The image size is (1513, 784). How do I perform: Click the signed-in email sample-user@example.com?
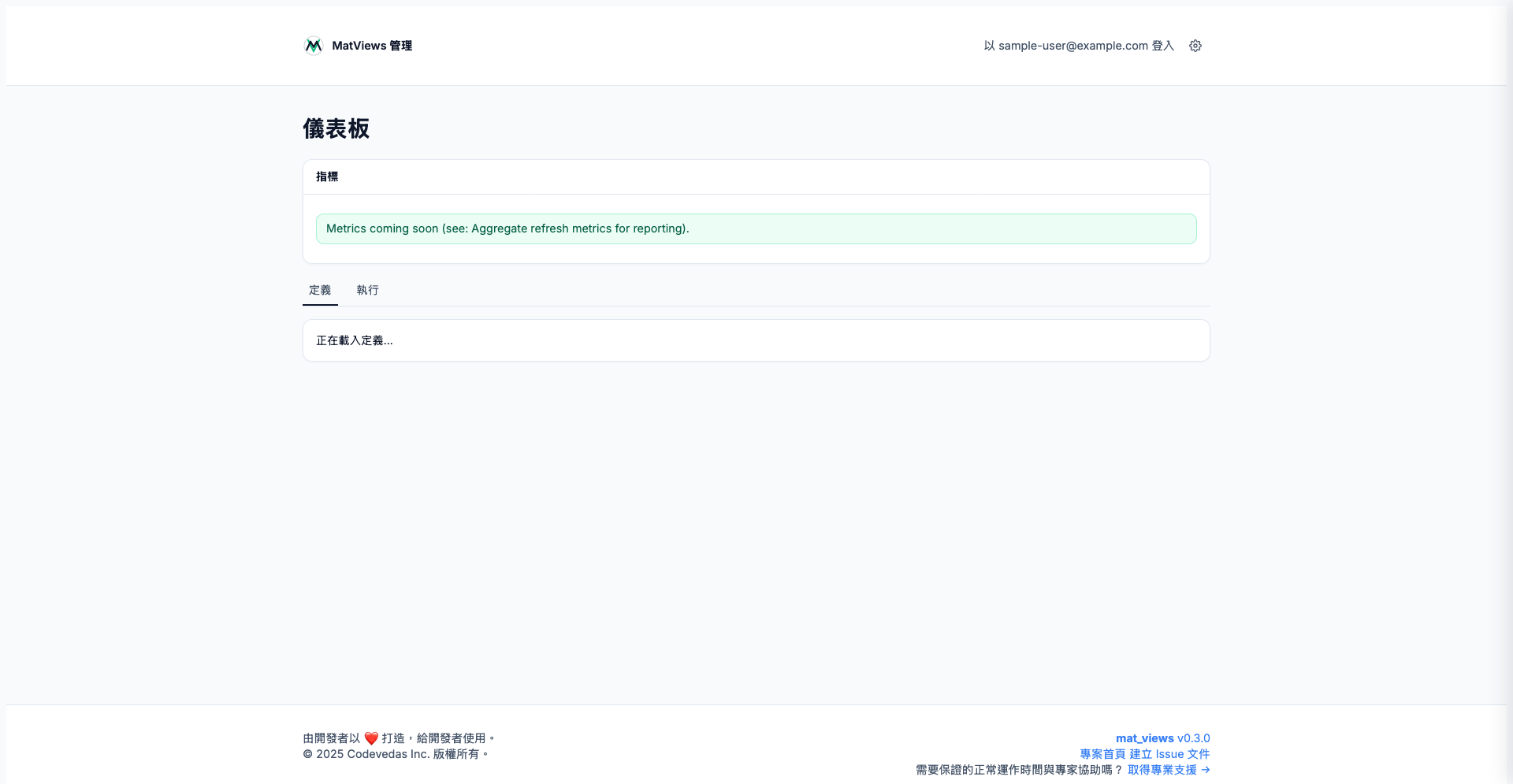pos(1072,46)
